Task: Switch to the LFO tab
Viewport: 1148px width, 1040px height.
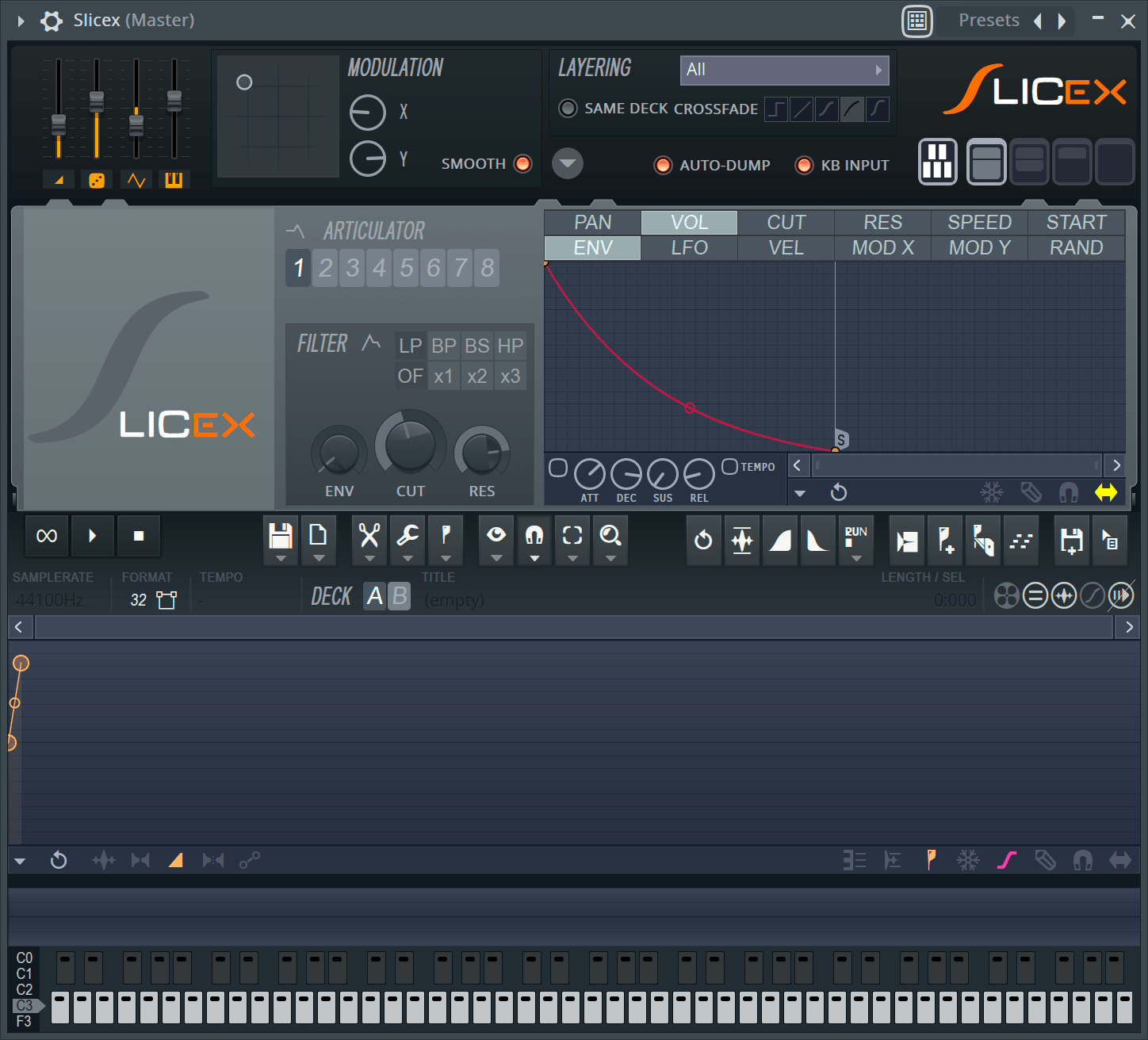Action: (688, 247)
